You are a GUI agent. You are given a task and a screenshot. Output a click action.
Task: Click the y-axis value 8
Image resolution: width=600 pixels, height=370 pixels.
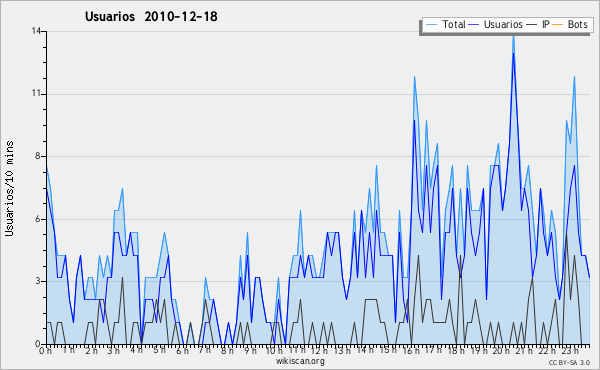pos(38,156)
